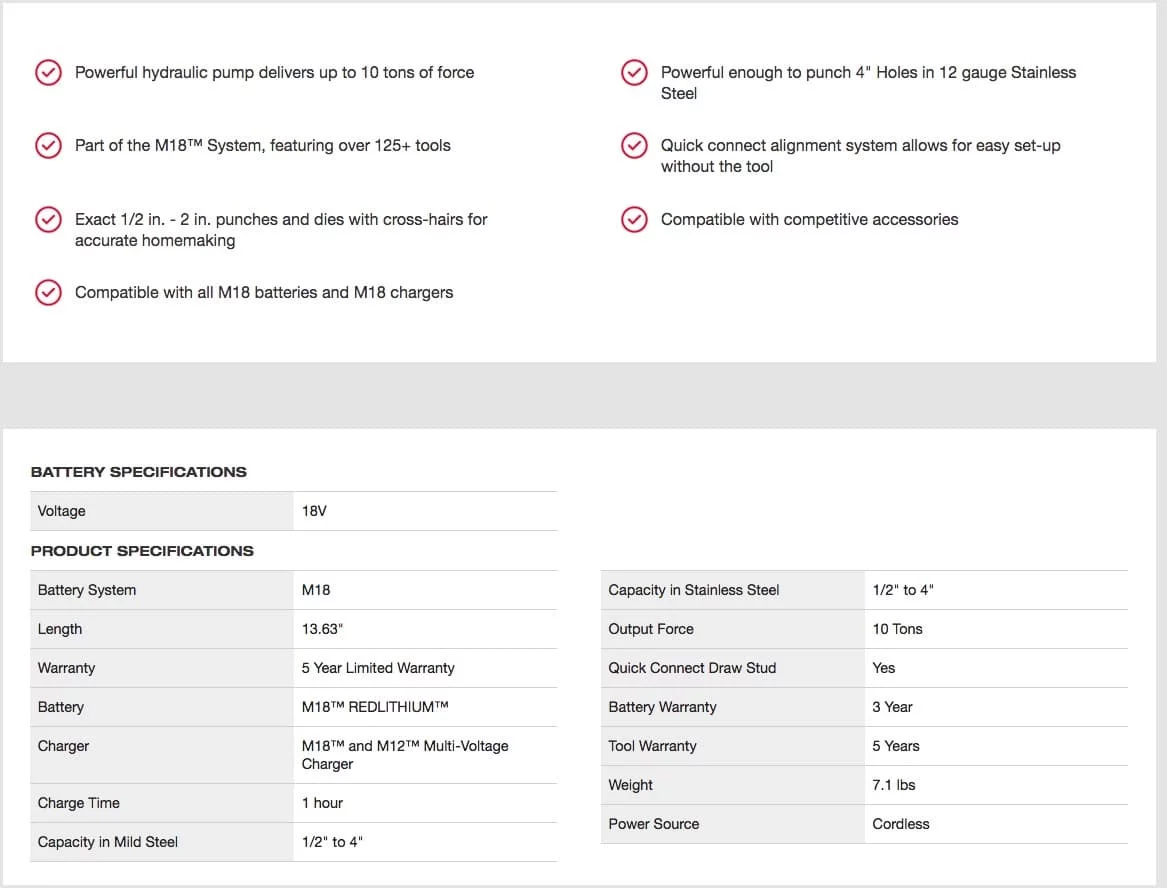Click text about 10 tons of force
The height and width of the screenshot is (888, 1167).
[x=275, y=72]
